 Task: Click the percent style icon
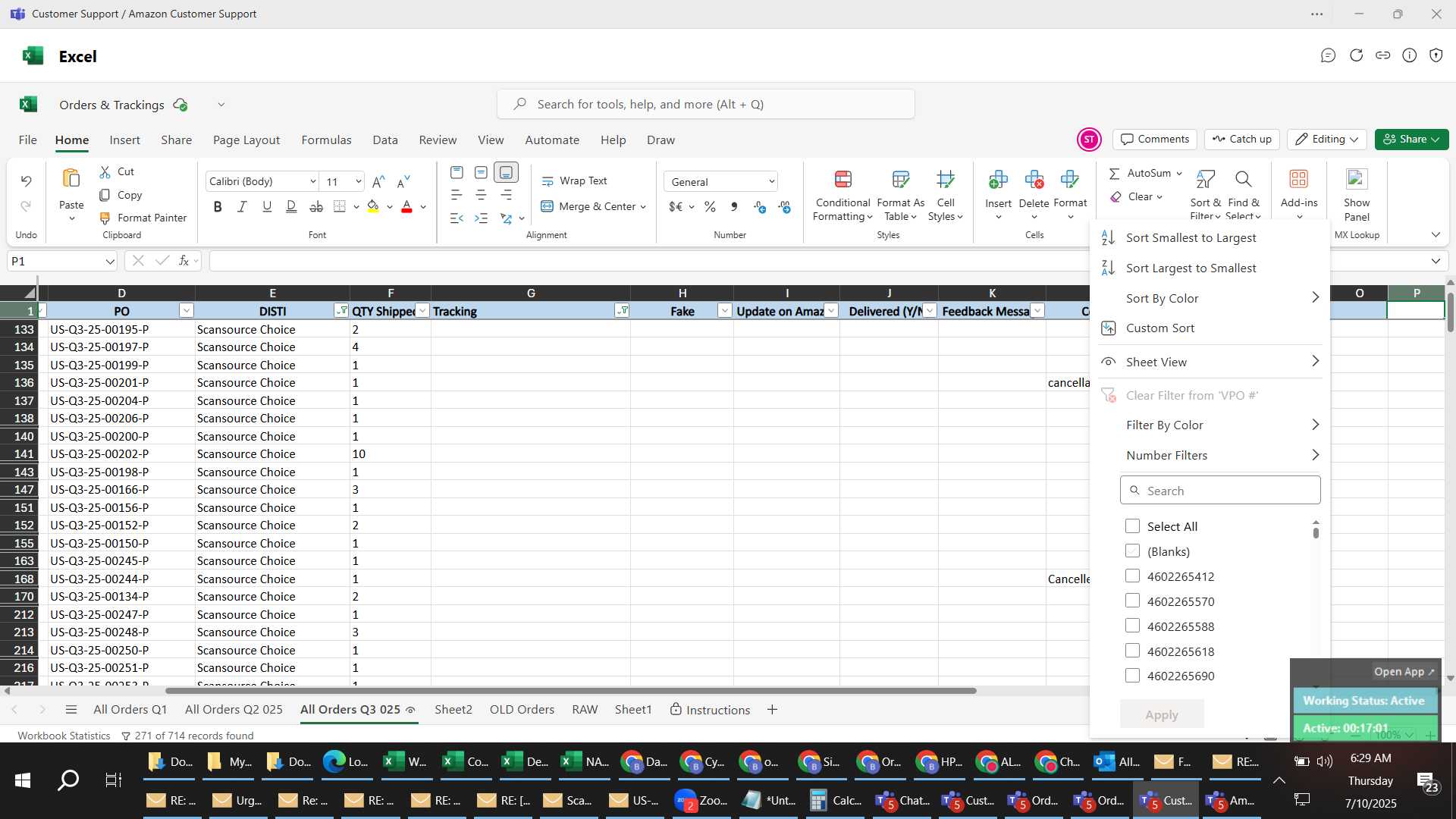pyautogui.click(x=710, y=207)
